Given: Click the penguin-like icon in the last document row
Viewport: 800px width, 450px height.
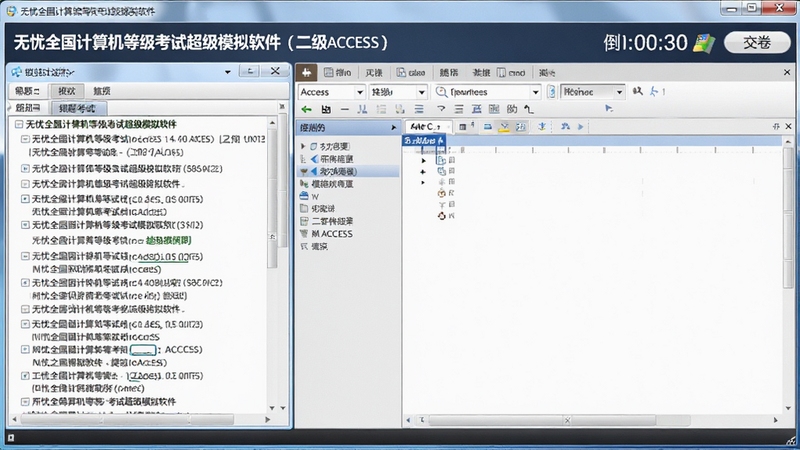Looking at the screenshot, I should [x=442, y=216].
